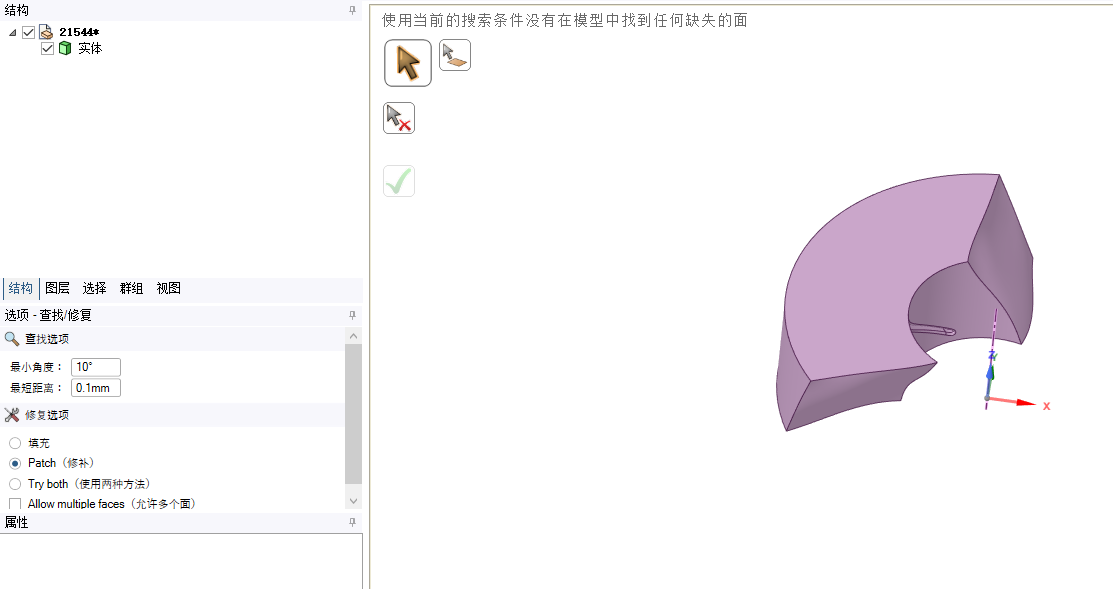This screenshot has width=1113, height=589.
Task: Switch to the 图层 tab
Action: [57, 288]
